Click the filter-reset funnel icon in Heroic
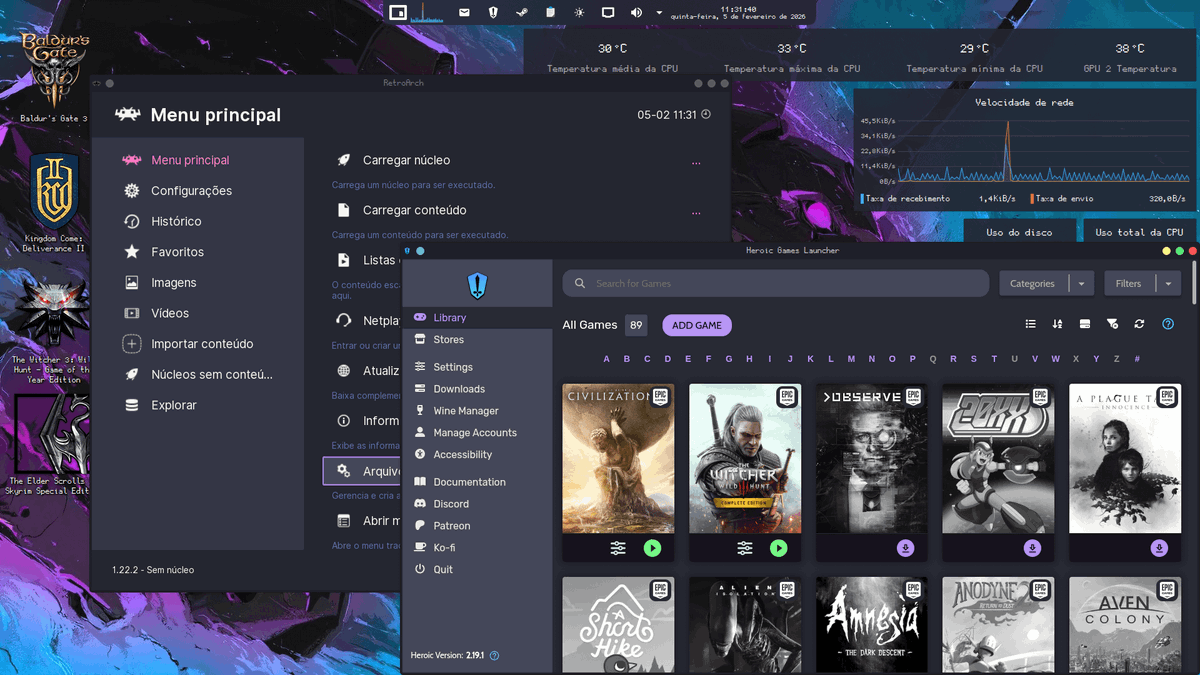Image resolution: width=1200 pixels, height=675 pixels. click(1113, 324)
